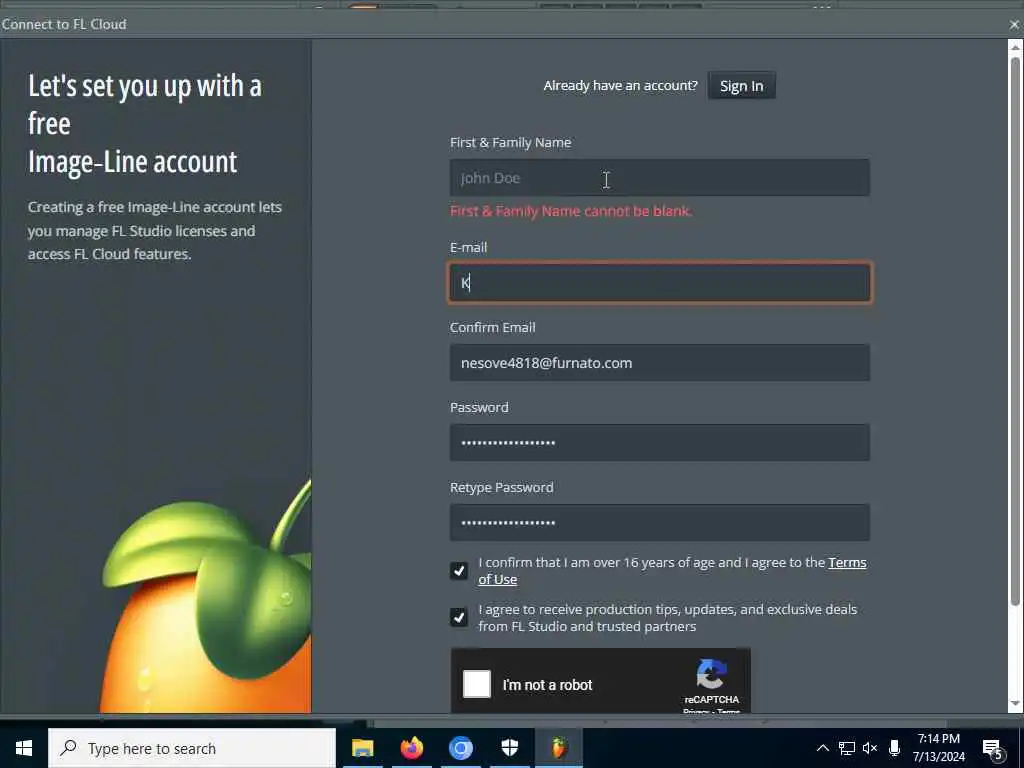This screenshot has width=1024, height=768.
Task: Close the Connect to FL Cloud dialog
Action: point(1014,25)
